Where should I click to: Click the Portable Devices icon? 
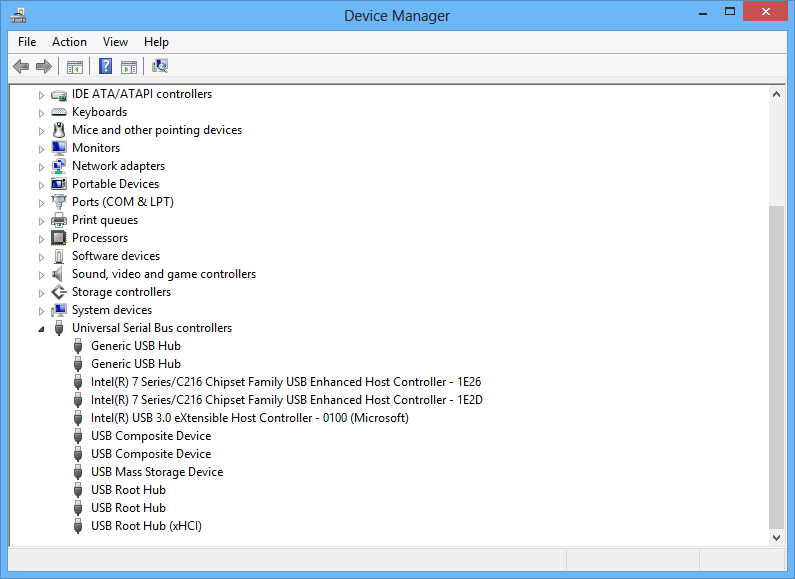(x=59, y=184)
